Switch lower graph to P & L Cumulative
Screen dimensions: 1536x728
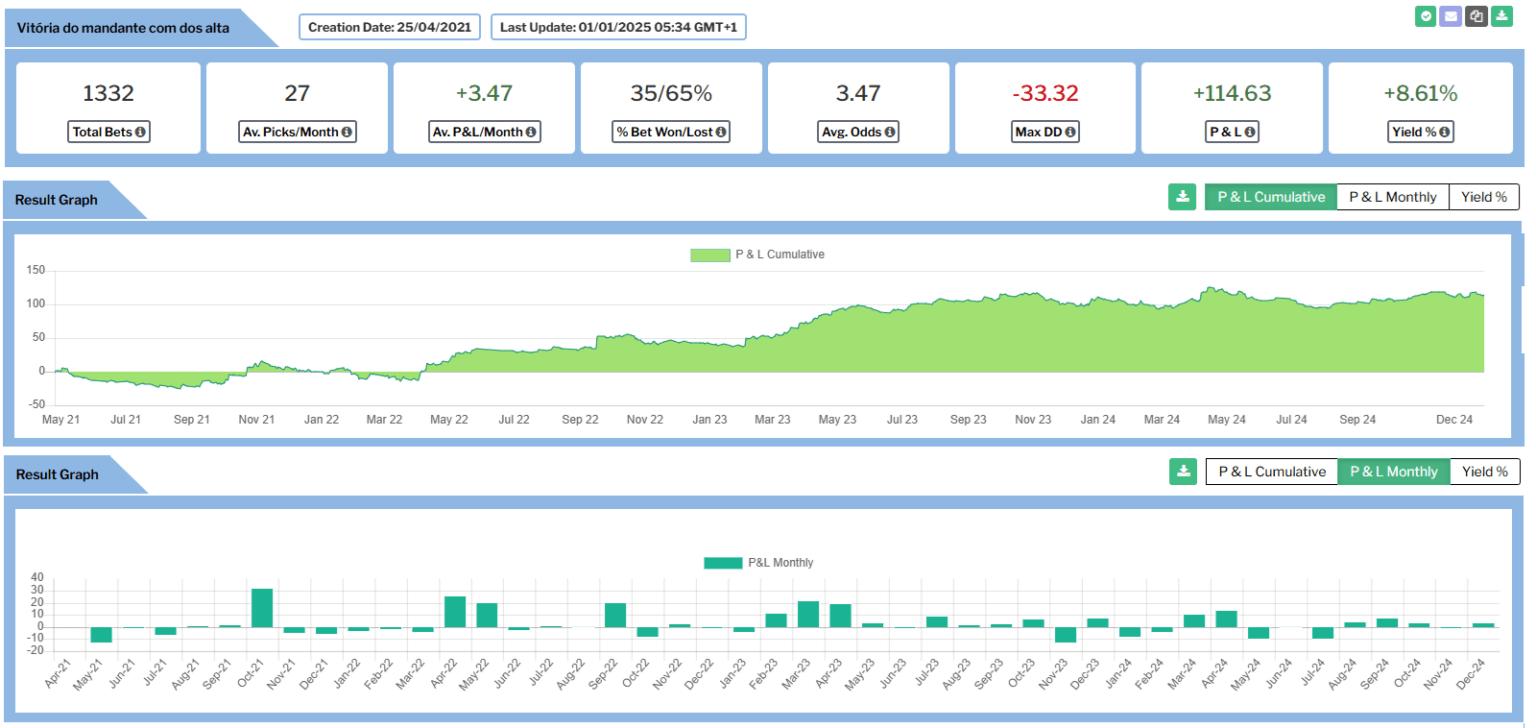coord(1271,472)
